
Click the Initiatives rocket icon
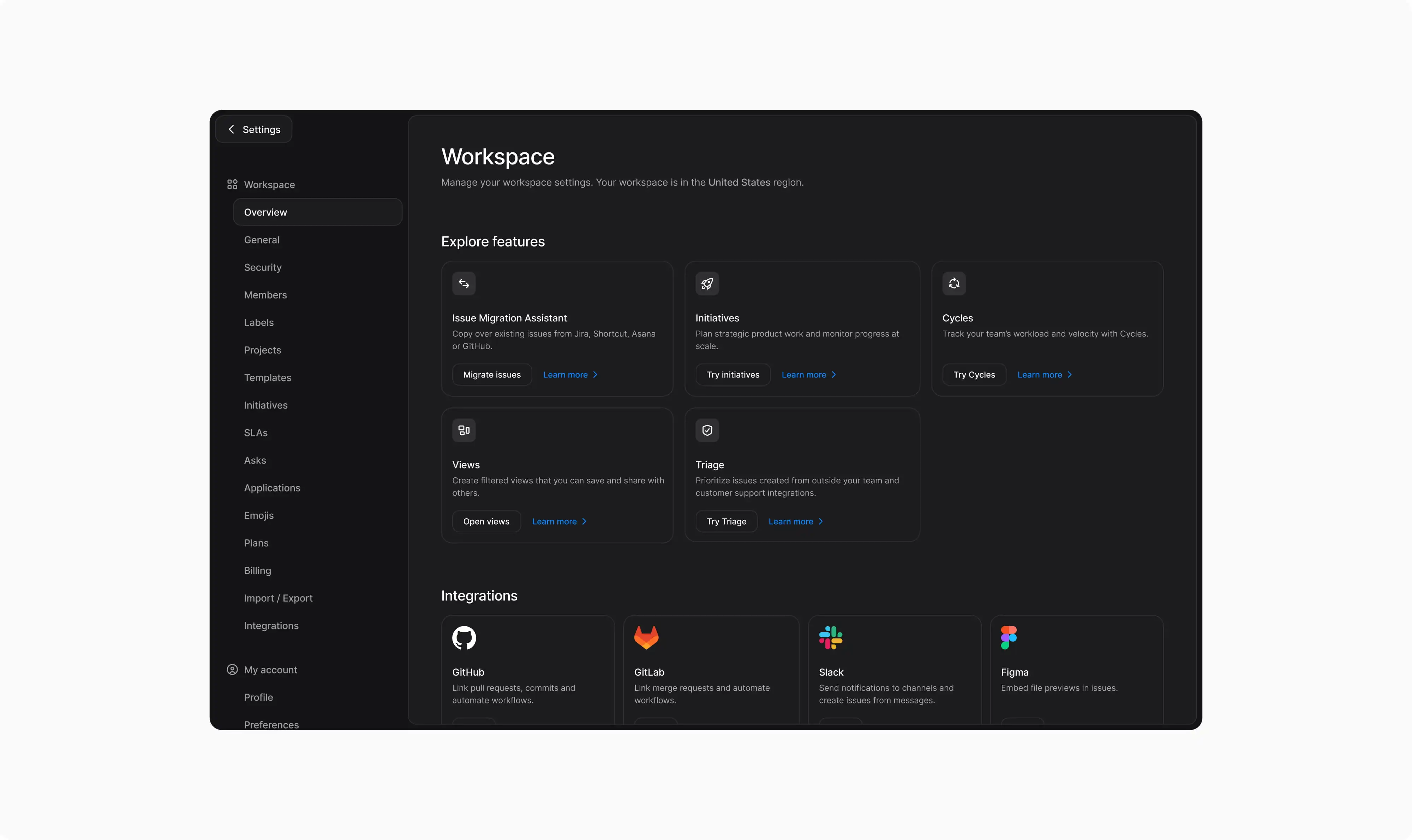[x=707, y=284]
